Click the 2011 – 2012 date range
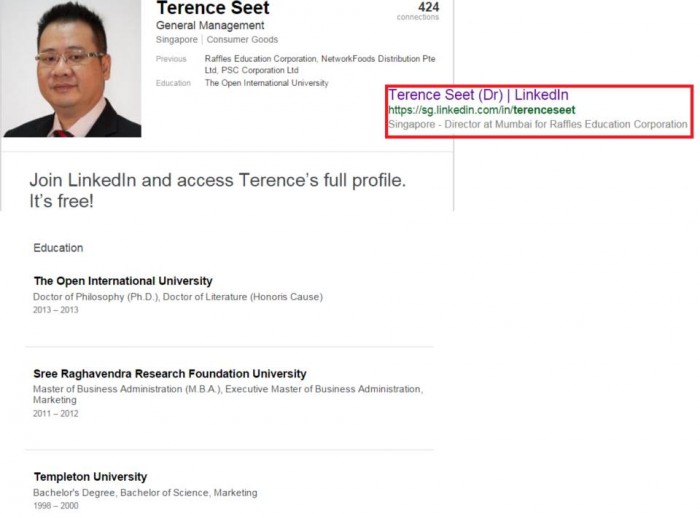The height and width of the screenshot is (518, 700). tap(56, 414)
